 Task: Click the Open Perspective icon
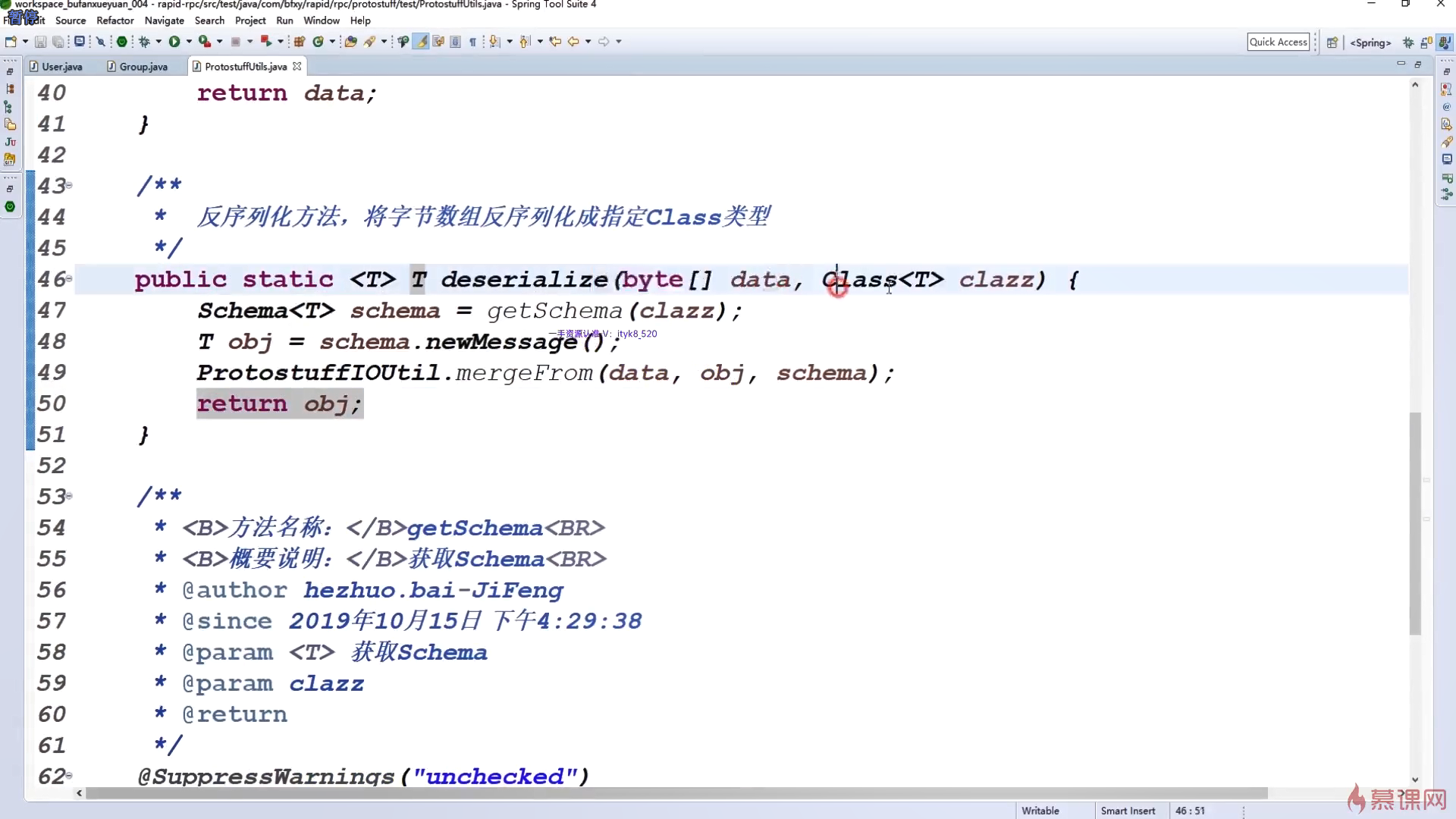(1332, 42)
